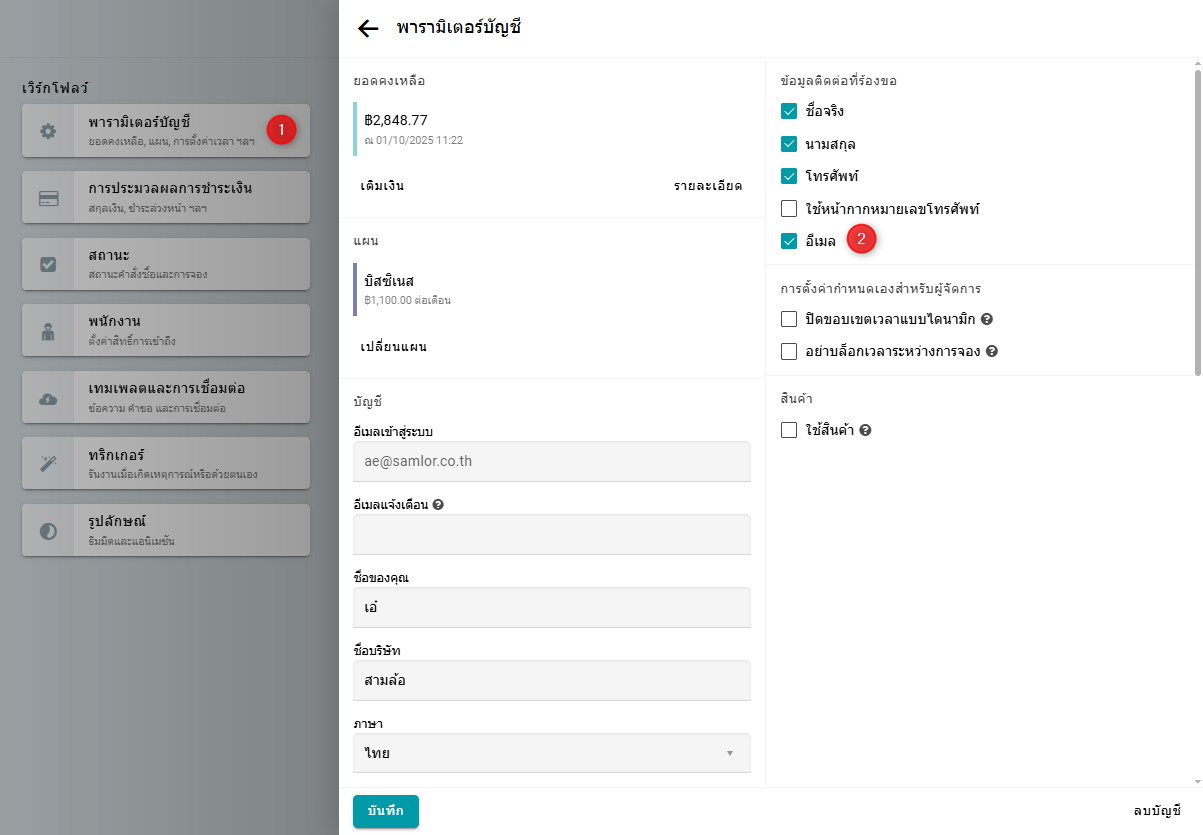Click the checkmark status icon in sidebar
The width and height of the screenshot is (1203, 835).
click(48, 265)
